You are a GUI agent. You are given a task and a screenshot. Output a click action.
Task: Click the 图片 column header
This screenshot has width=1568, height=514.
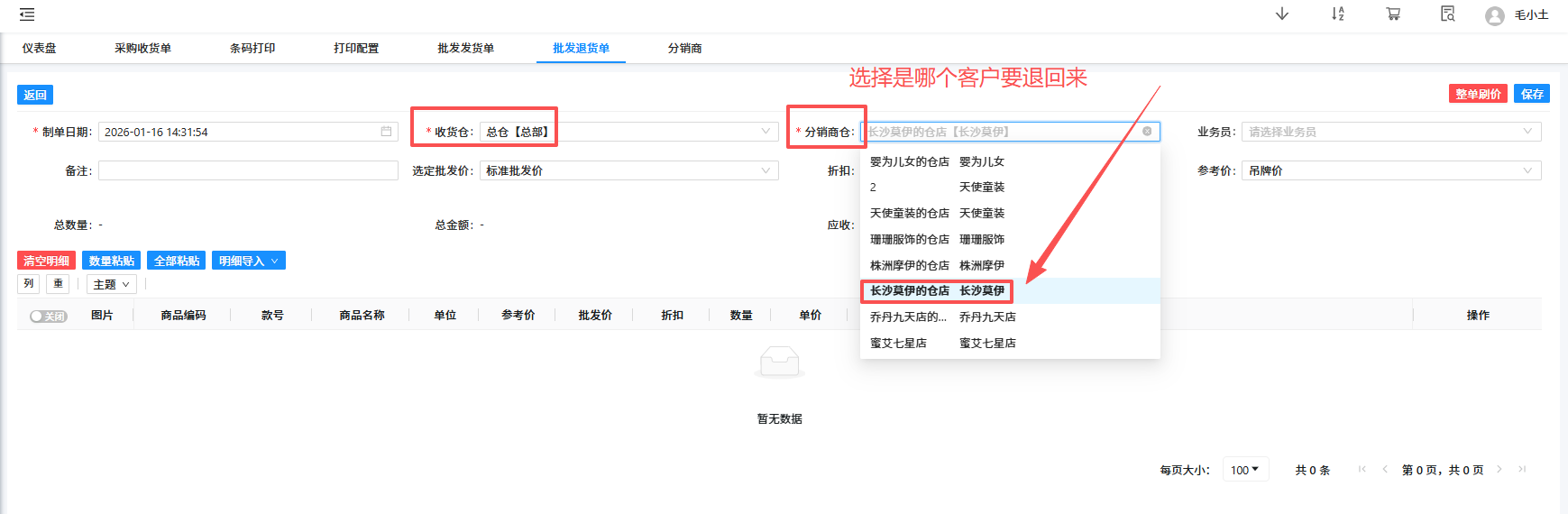point(102,315)
